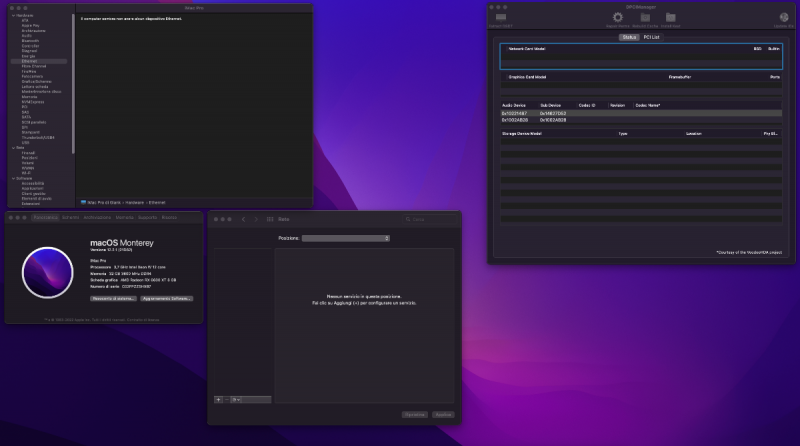The image size is (800, 446).
Task: Click the Extract DSDT toolbar icon
Action: pos(501,17)
